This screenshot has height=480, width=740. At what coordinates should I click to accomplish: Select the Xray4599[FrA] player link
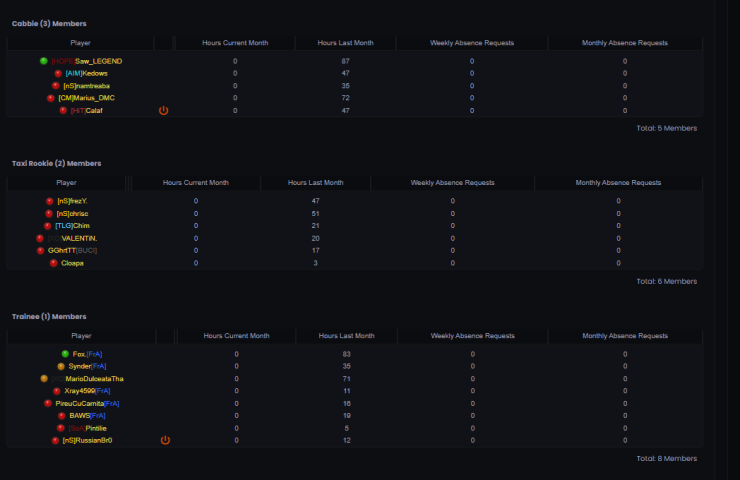point(87,391)
